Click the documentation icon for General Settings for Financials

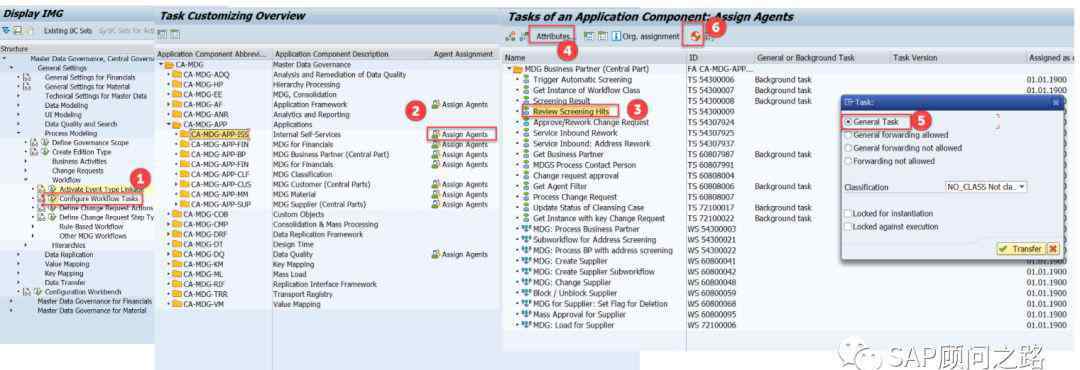[28, 78]
